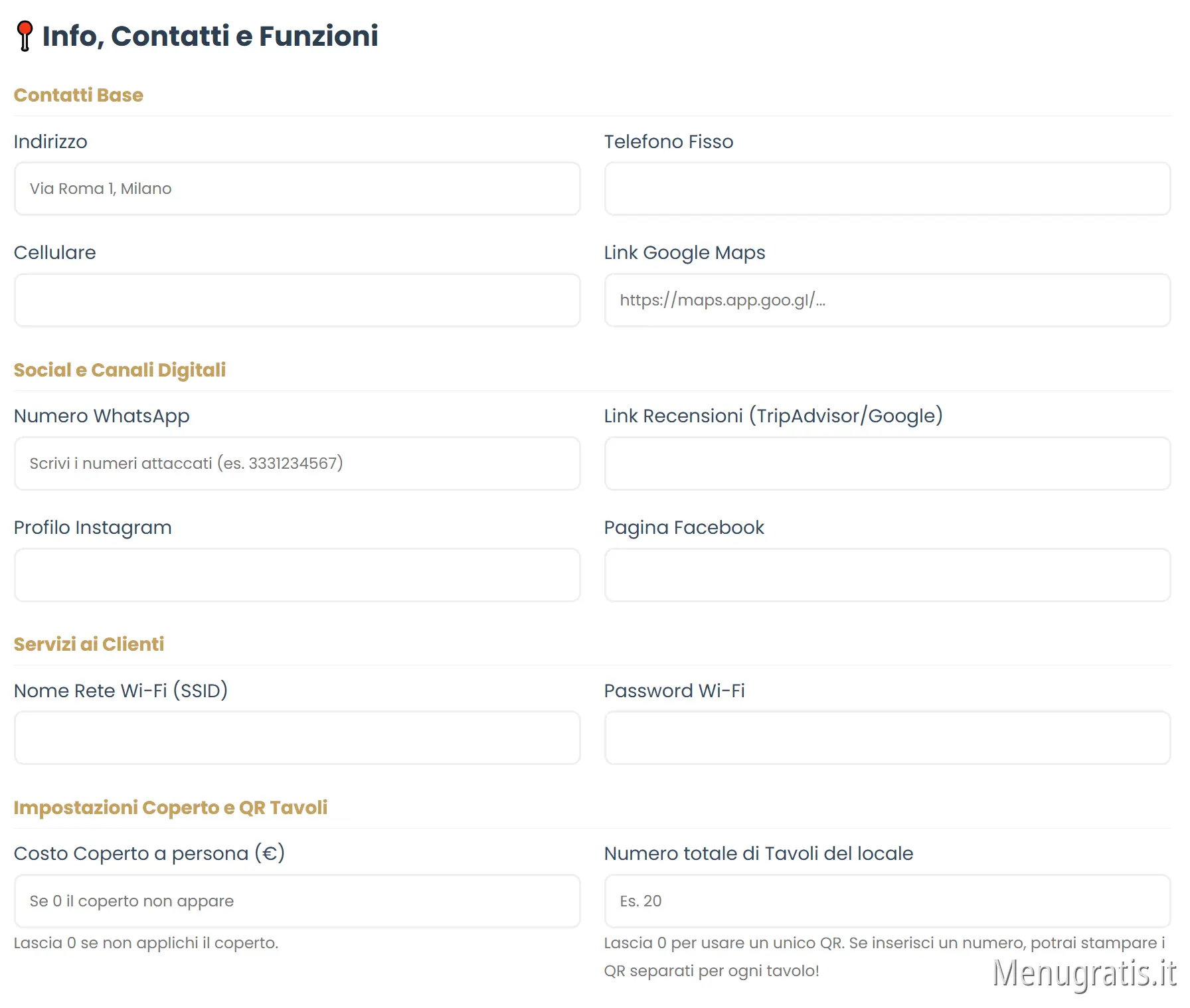
Task: Select the Costo Coperto a persona input
Action: [297, 901]
